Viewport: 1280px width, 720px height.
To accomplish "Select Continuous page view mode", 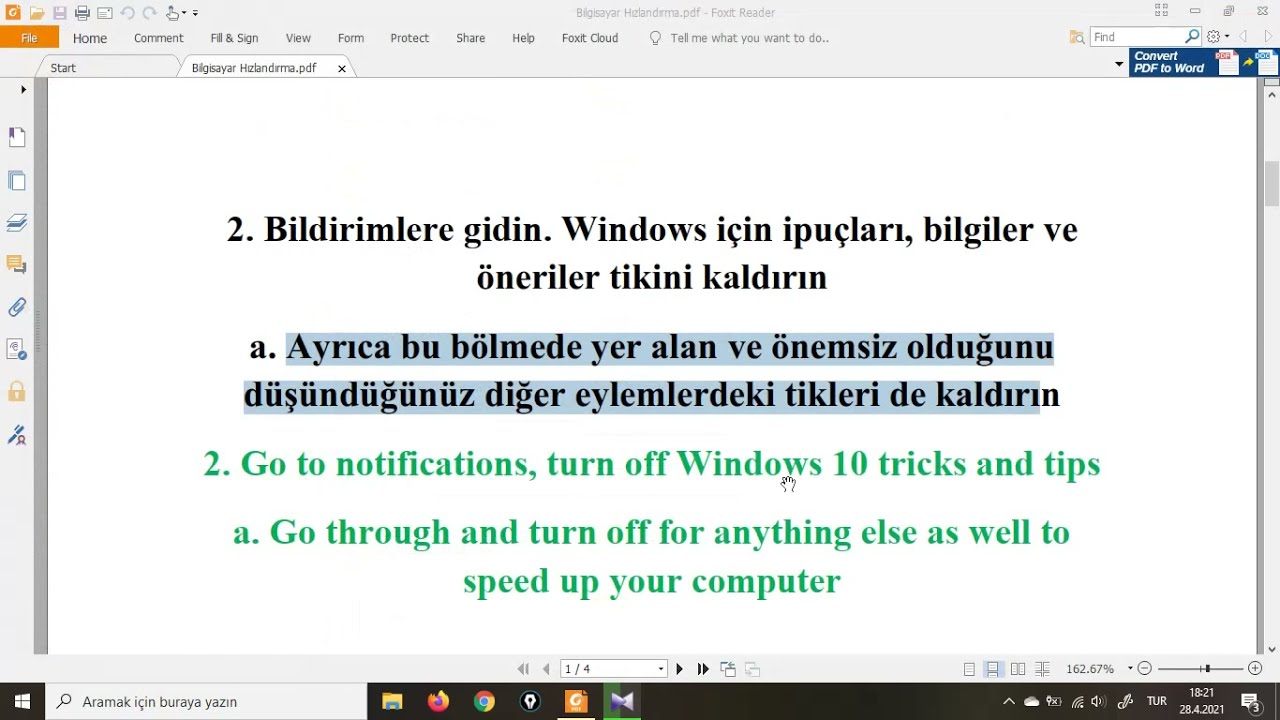I will tap(993, 669).
